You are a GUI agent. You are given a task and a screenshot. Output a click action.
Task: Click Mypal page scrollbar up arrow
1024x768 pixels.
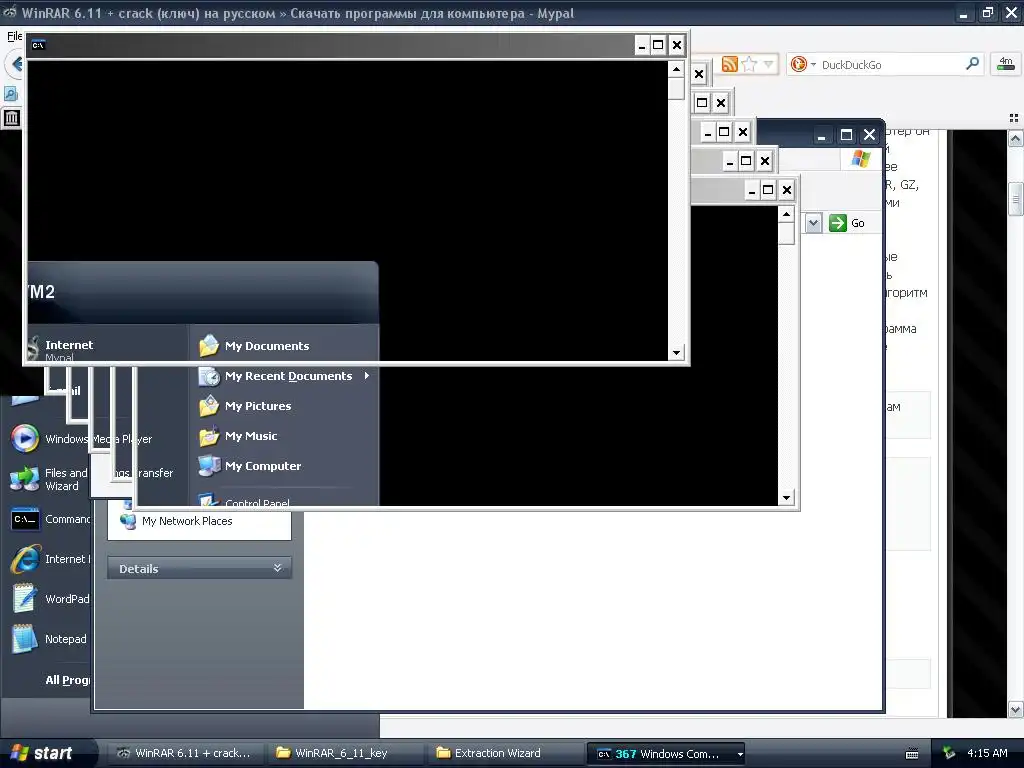click(1016, 138)
